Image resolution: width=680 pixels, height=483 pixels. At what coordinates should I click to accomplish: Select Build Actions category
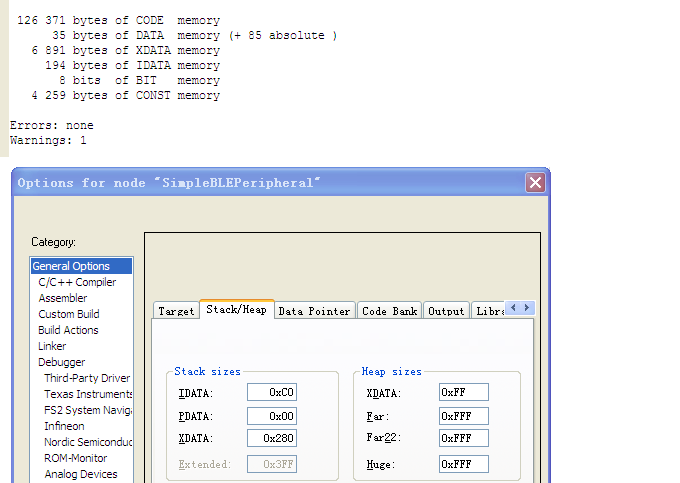68,330
